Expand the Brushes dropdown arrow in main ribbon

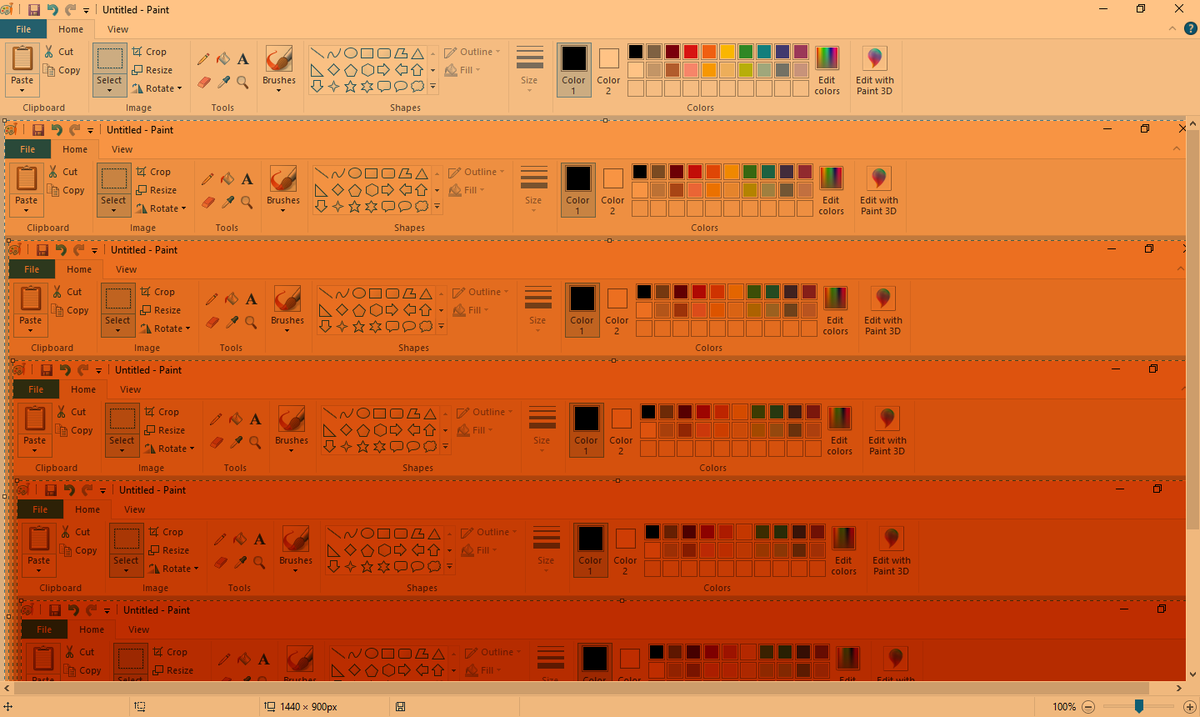279,90
